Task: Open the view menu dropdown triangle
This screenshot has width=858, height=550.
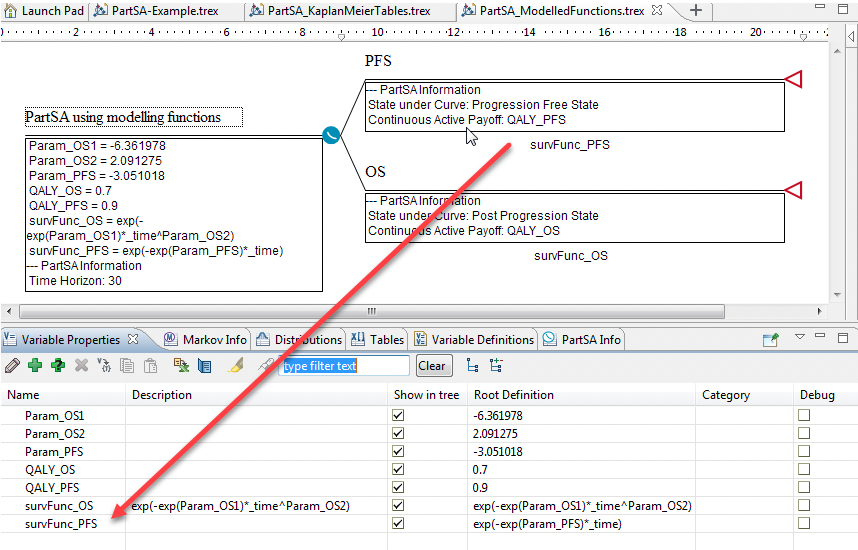Action: coord(799,337)
